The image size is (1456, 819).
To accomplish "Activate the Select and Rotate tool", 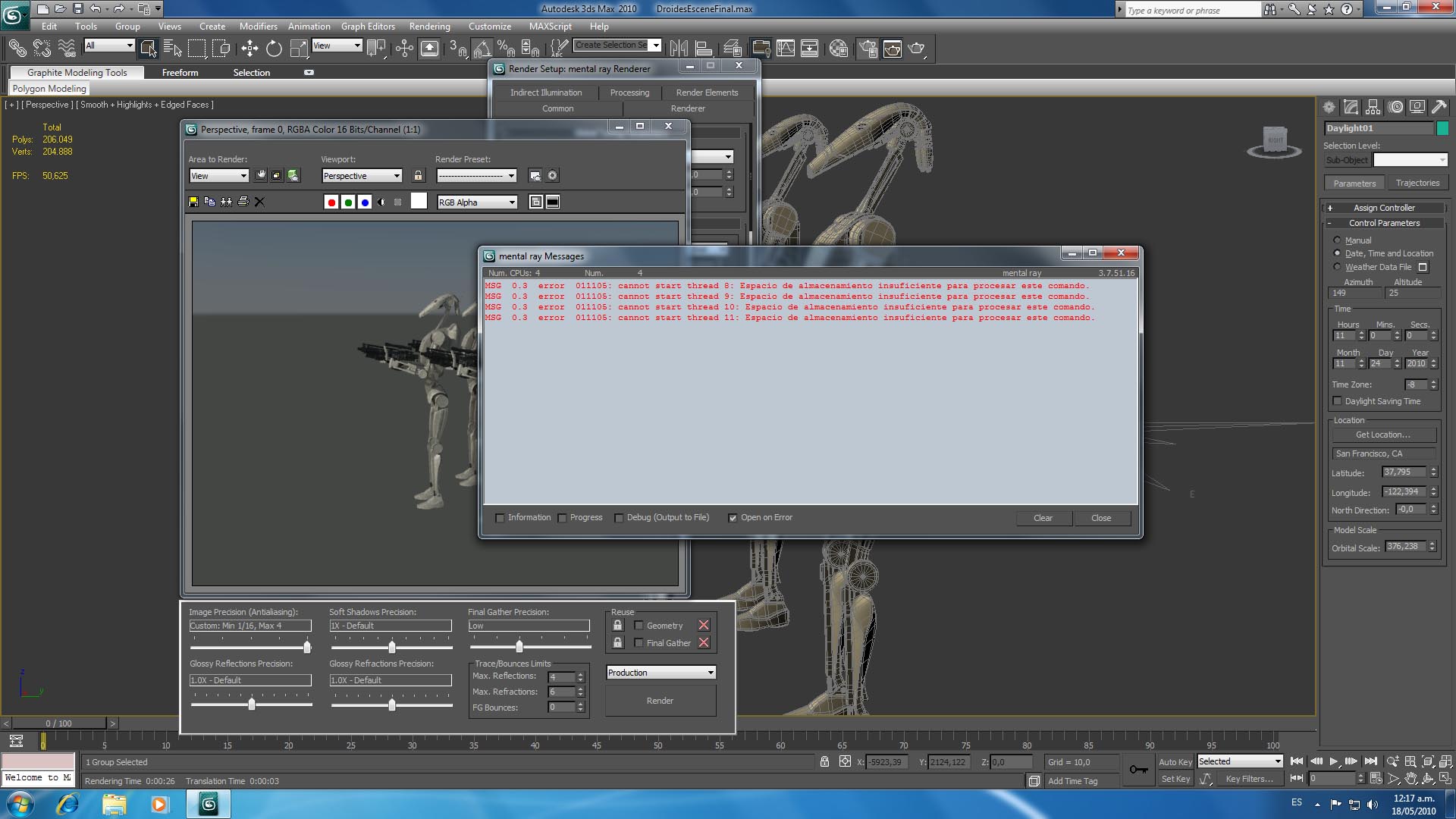I will (274, 49).
